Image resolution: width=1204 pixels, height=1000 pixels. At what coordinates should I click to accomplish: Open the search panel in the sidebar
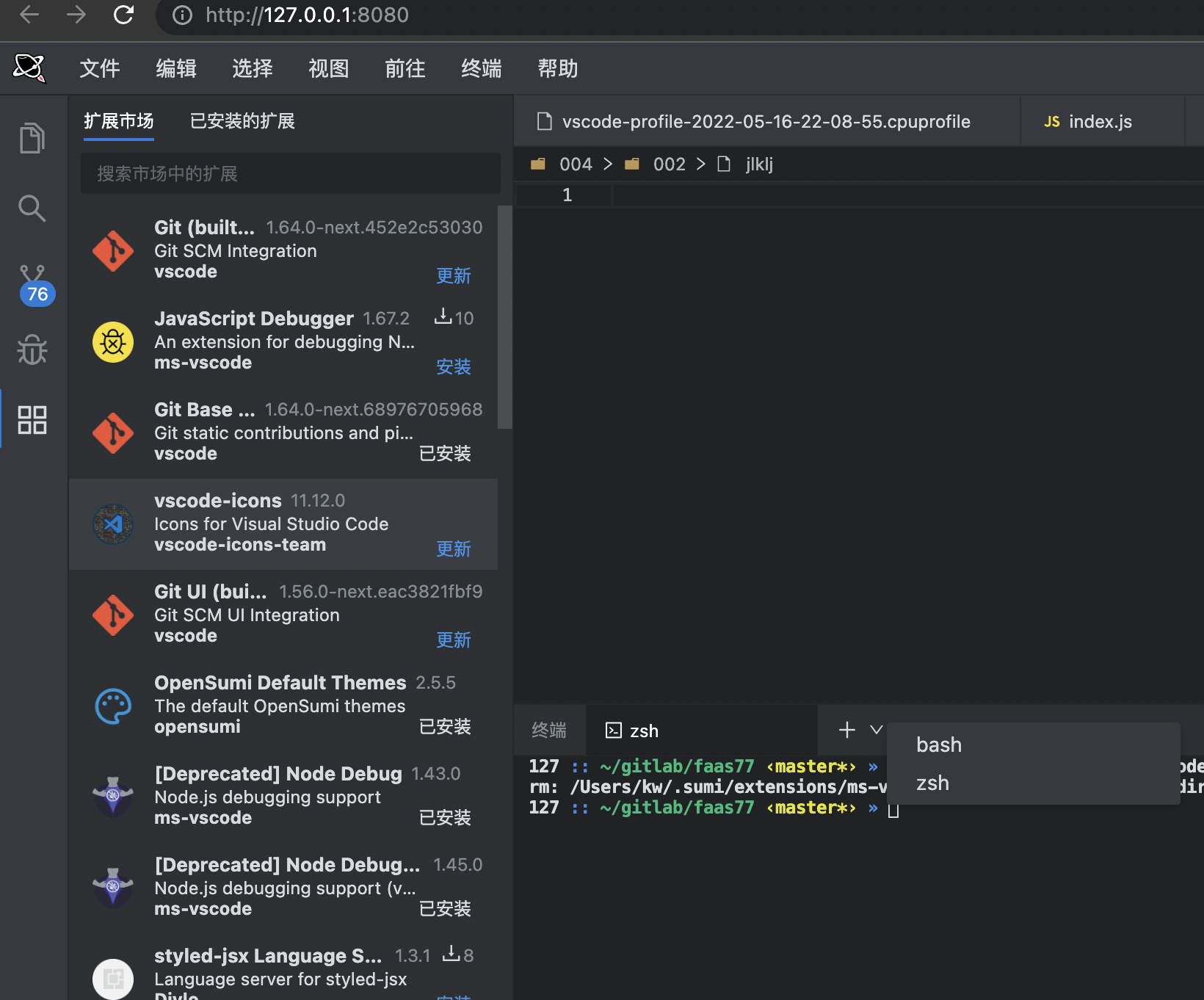32,208
